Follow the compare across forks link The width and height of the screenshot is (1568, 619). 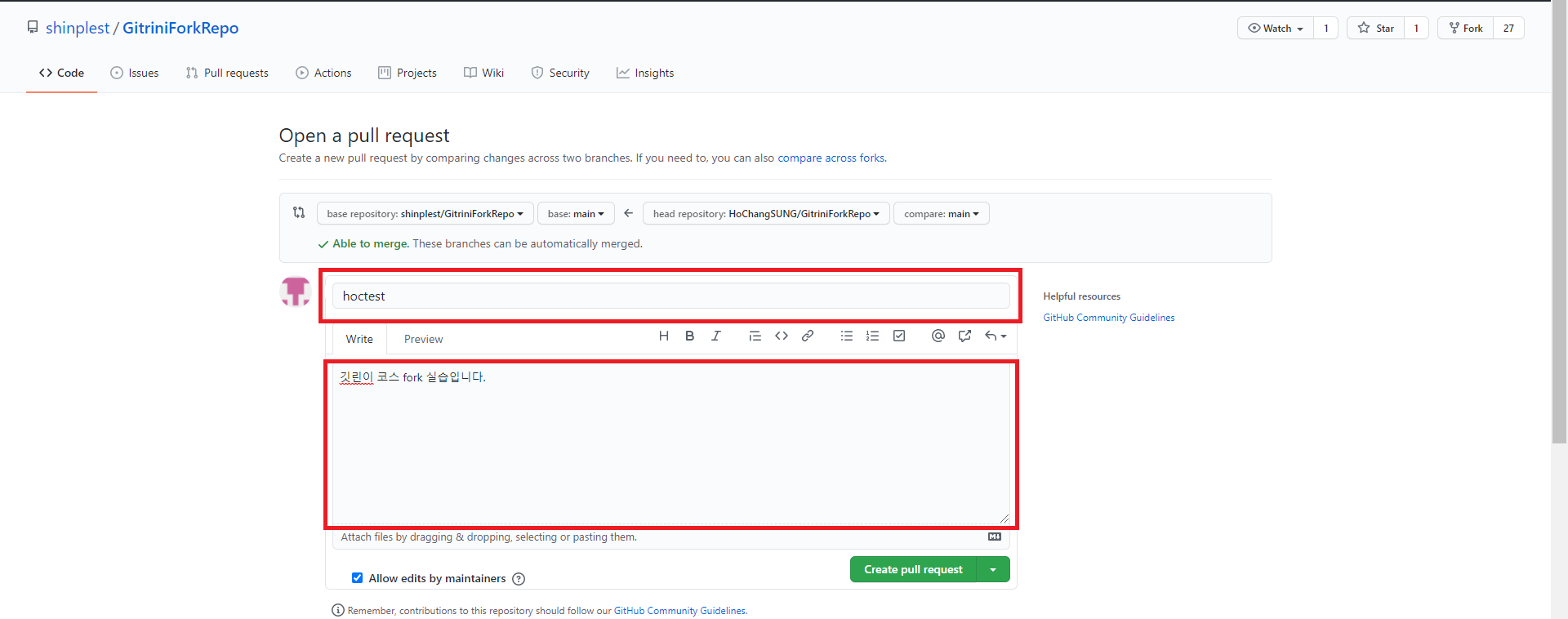pyautogui.click(x=831, y=158)
